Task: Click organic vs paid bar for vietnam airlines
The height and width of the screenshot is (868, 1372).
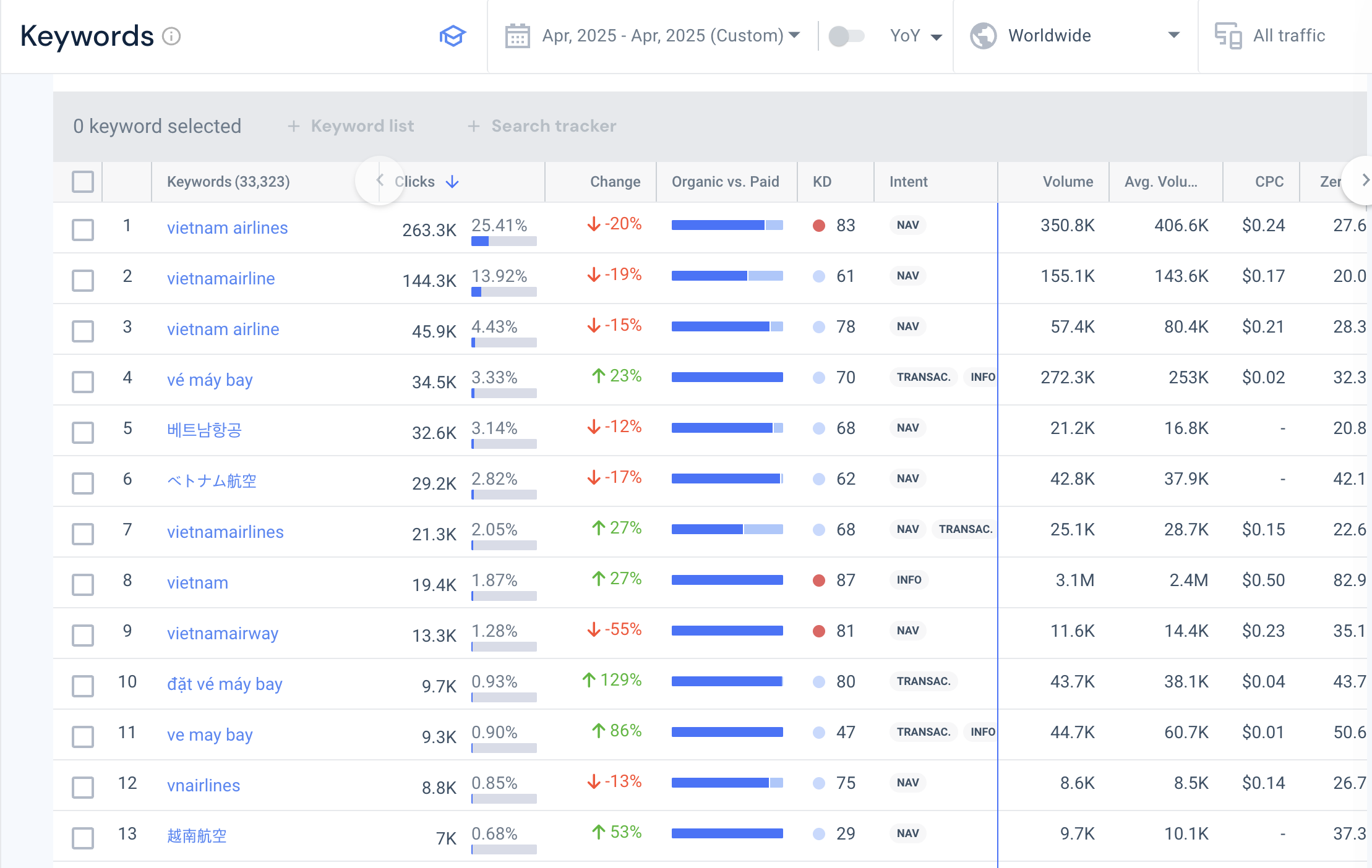Action: click(727, 225)
